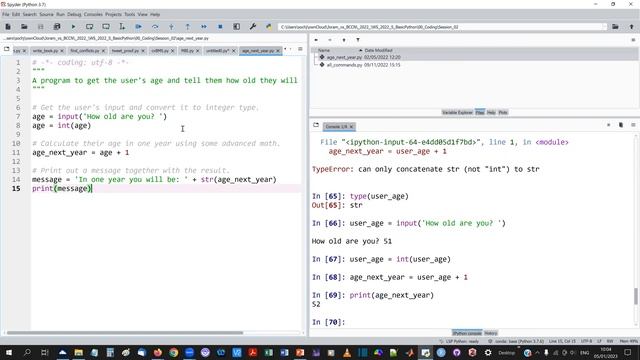The height and width of the screenshot is (360, 640).
Task: Browse console tabs icon
Action: tap(316, 125)
